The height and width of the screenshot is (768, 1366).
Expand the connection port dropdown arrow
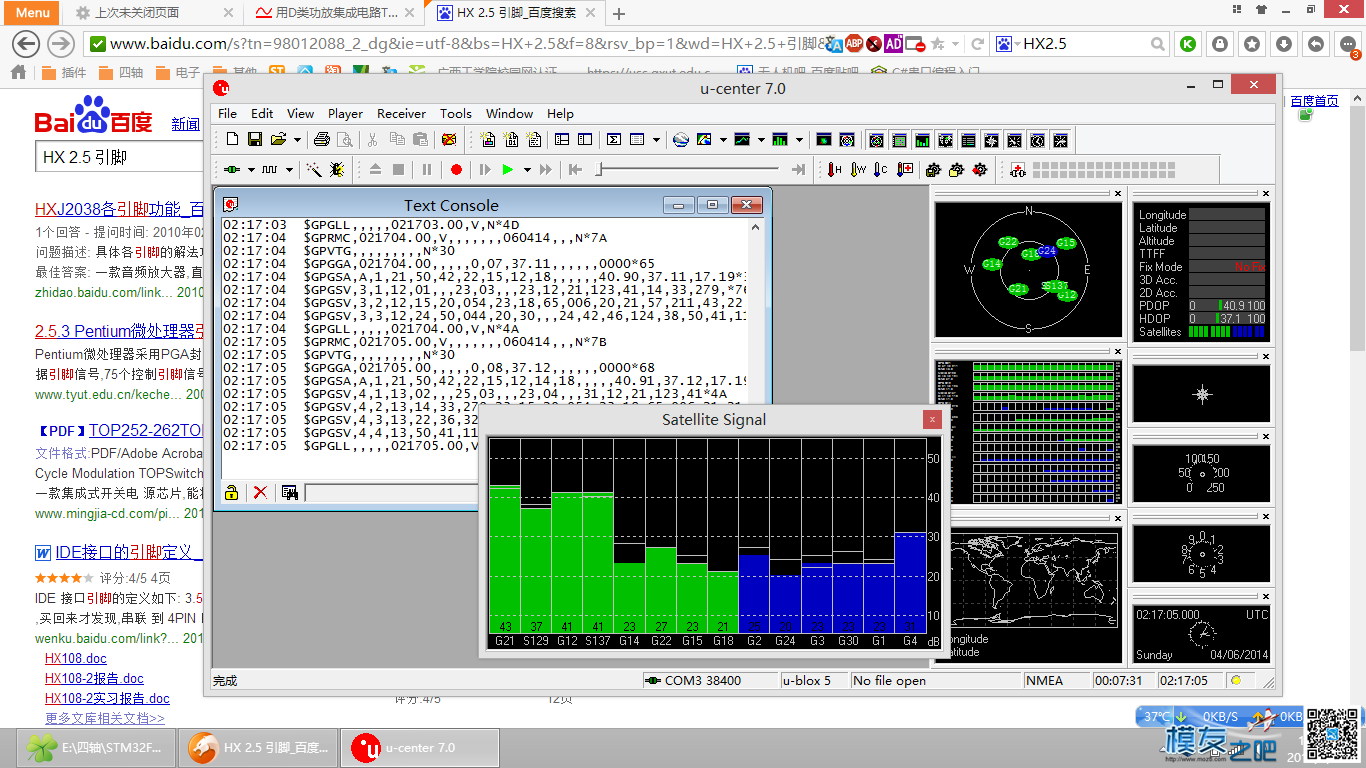tap(251, 170)
